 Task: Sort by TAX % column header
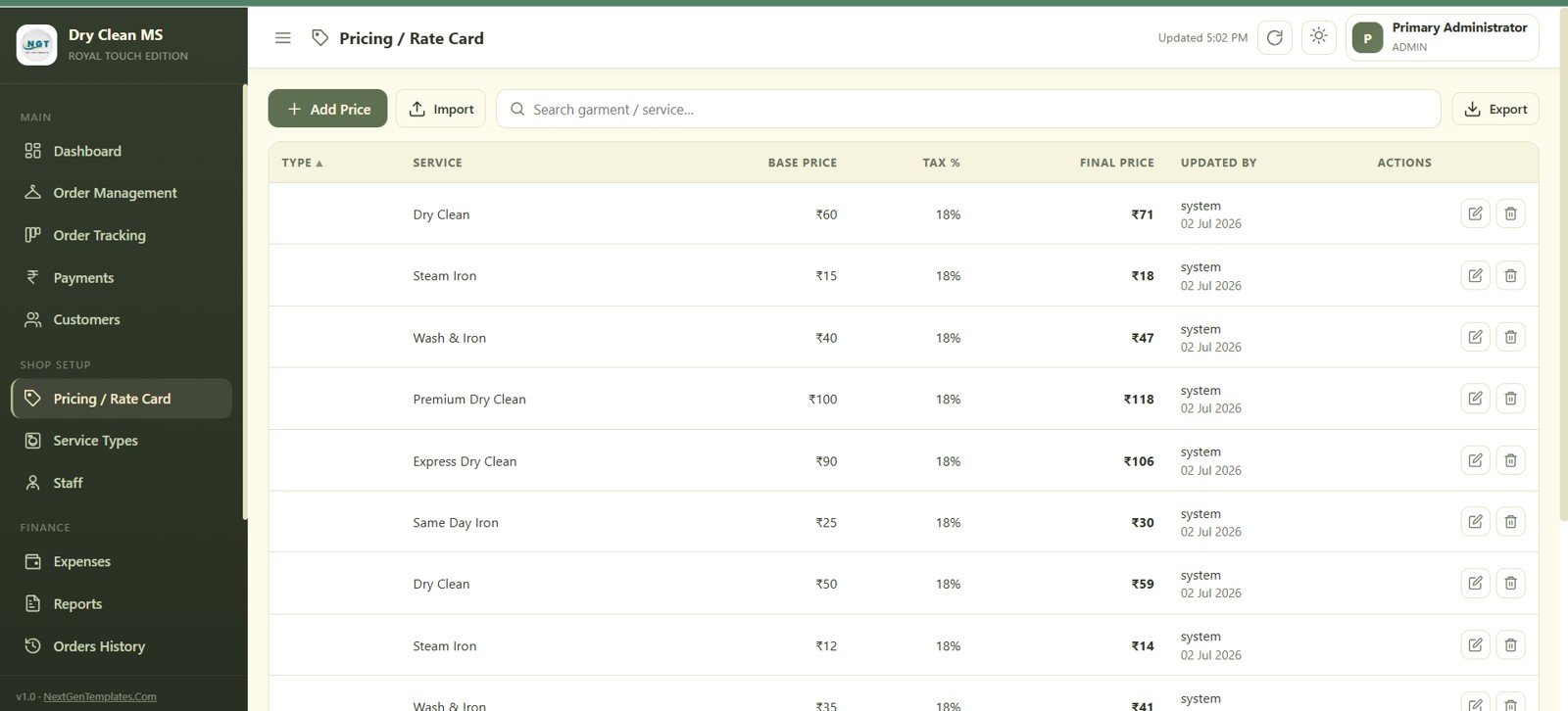941,163
